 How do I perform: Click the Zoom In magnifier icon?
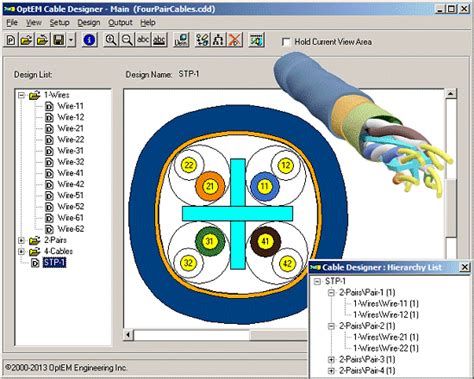pyautogui.click(x=111, y=40)
